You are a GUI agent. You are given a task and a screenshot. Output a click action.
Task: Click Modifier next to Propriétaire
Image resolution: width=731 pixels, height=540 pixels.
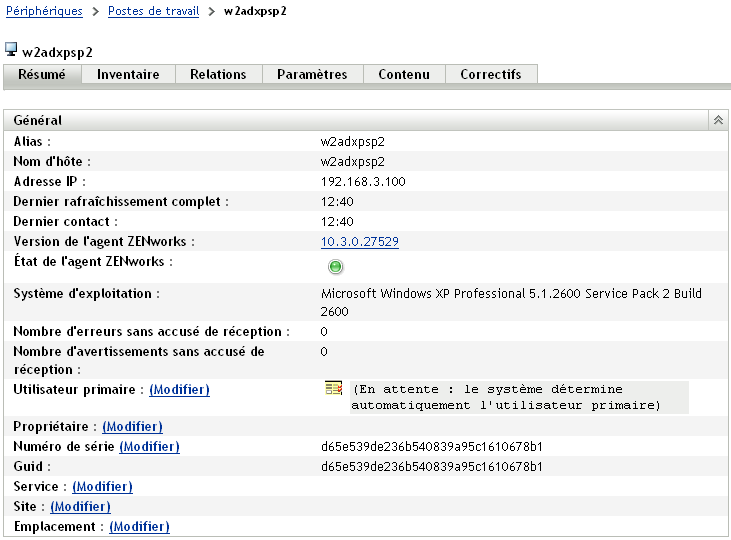click(132, 427)
